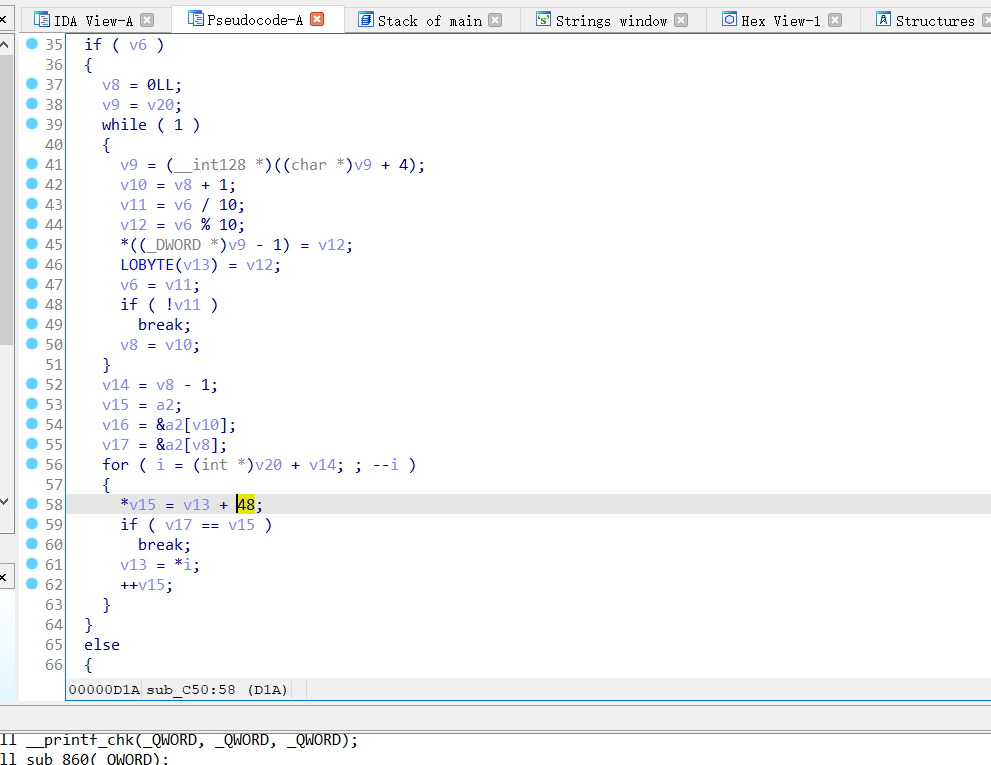Close the IDA View-A tab
This screenshot has width=991, height=765.
147,20
